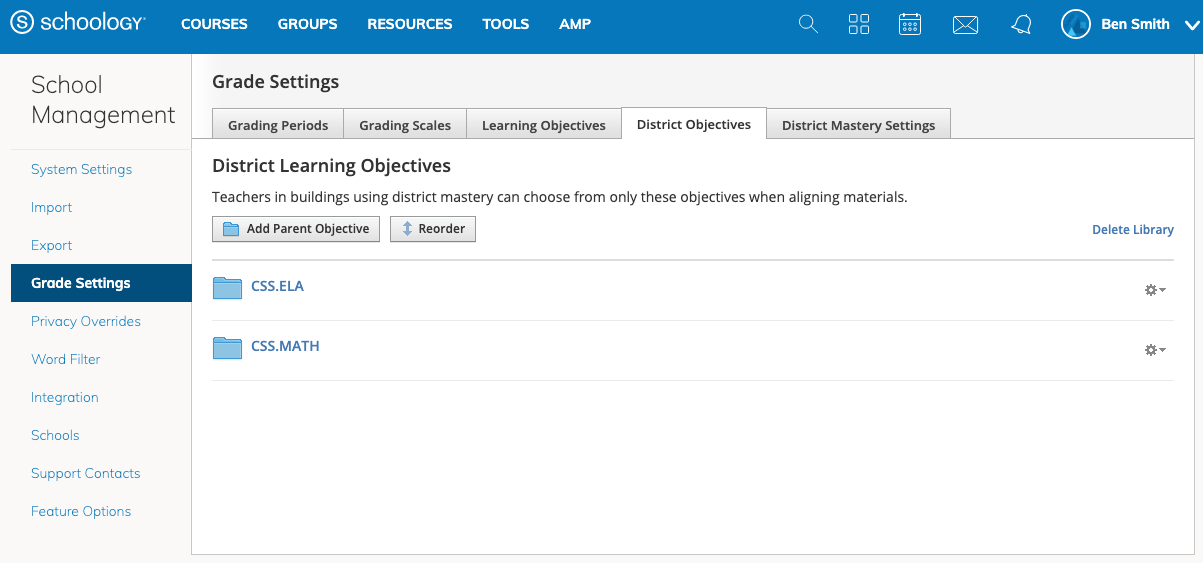Click the Delete Library link
This screenshot has height=563, width=1203.
1132,230
